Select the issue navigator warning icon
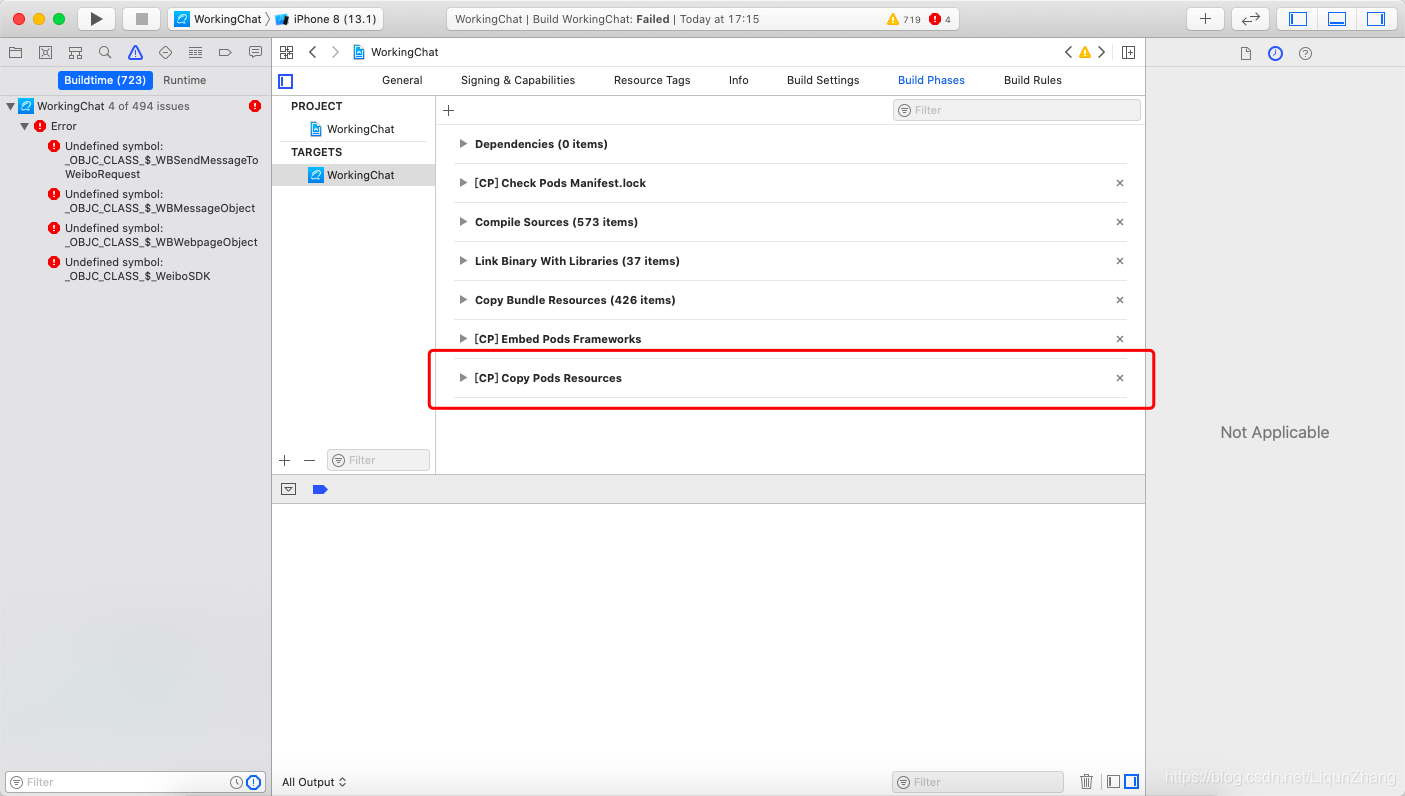Viewport: 1405px width, 796px height. point(135,52)
